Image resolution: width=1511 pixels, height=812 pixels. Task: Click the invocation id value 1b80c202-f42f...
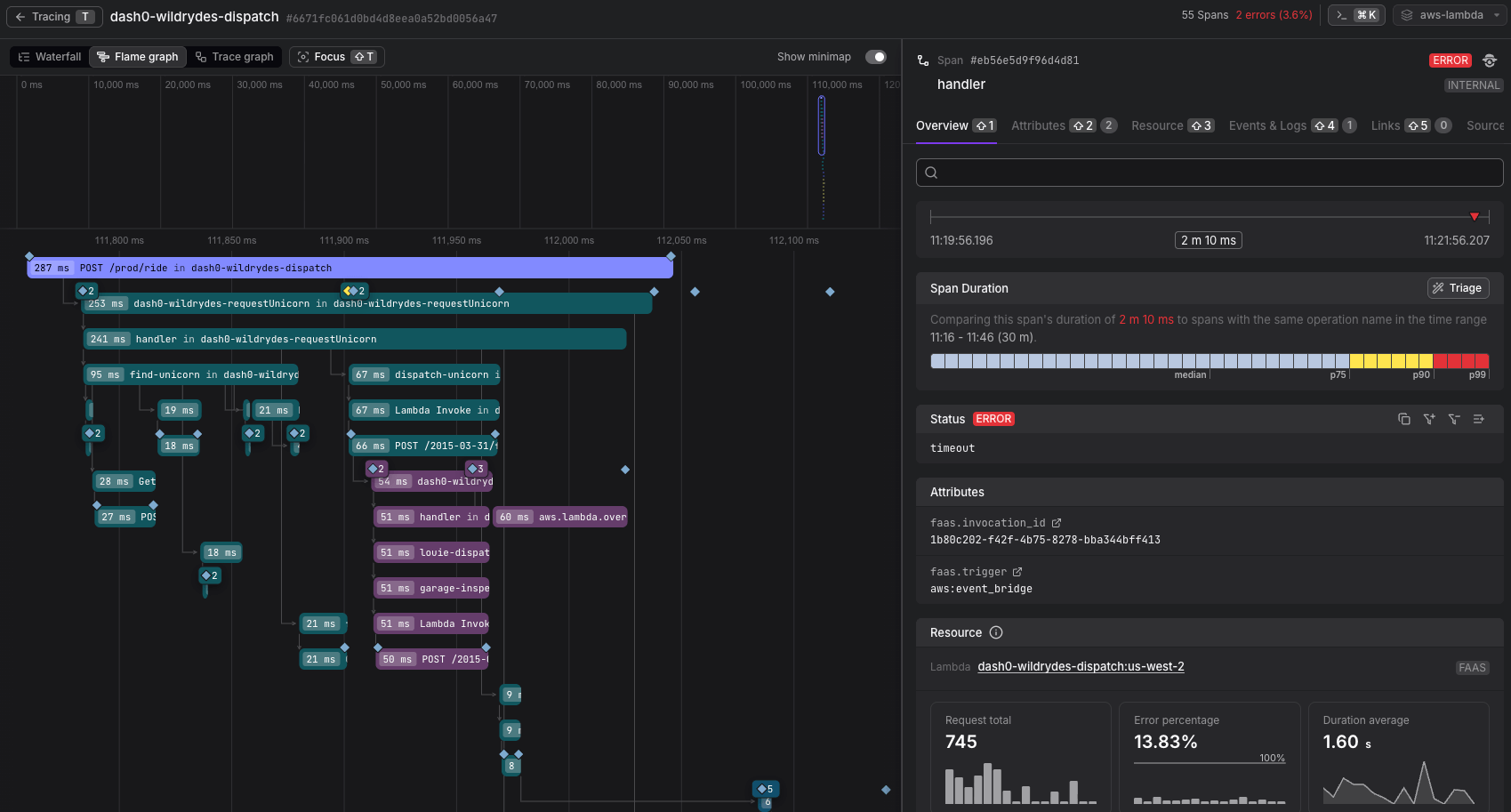click(x=1045, y=540)
